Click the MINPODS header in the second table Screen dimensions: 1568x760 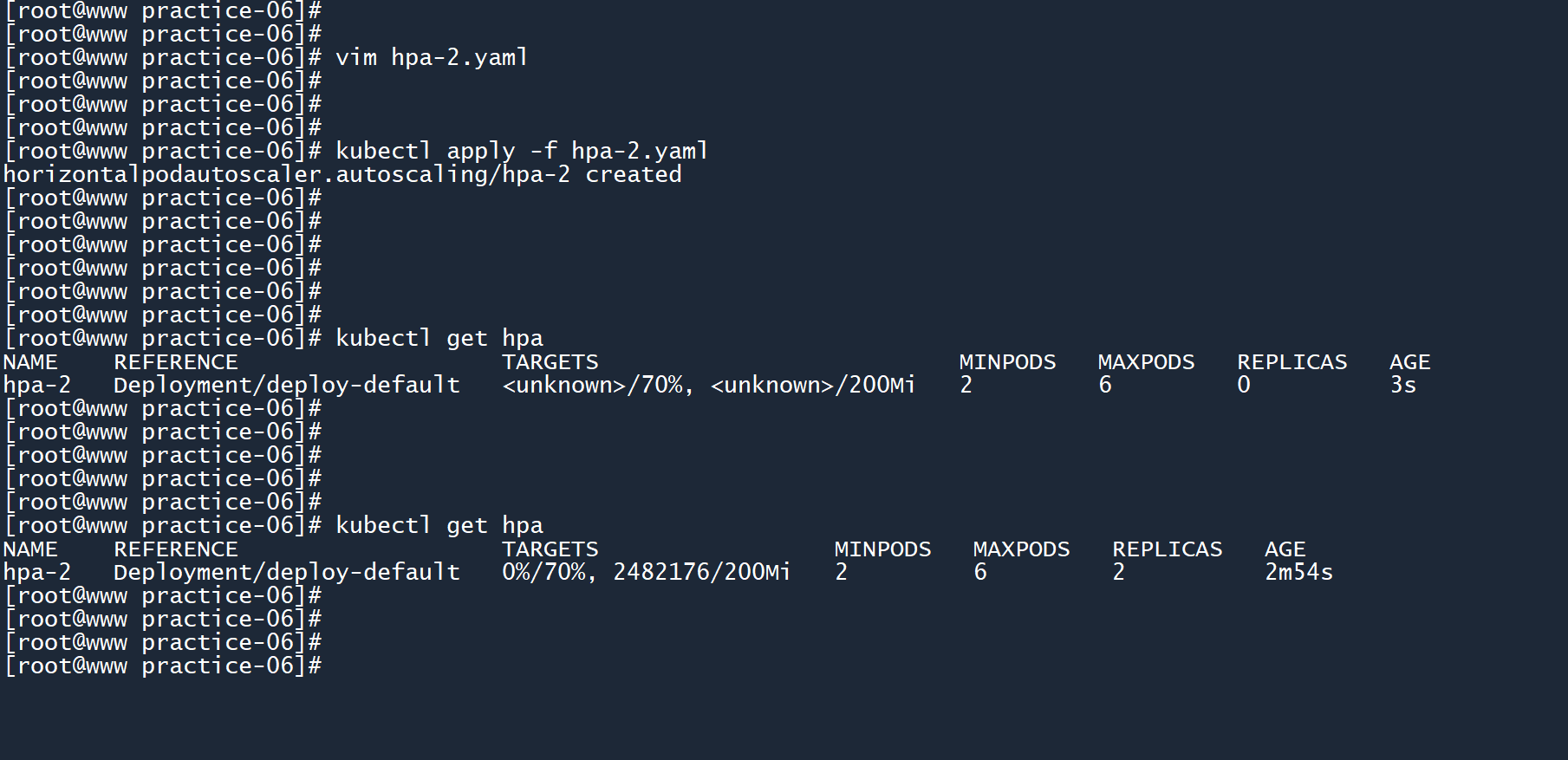coord(882,549)
